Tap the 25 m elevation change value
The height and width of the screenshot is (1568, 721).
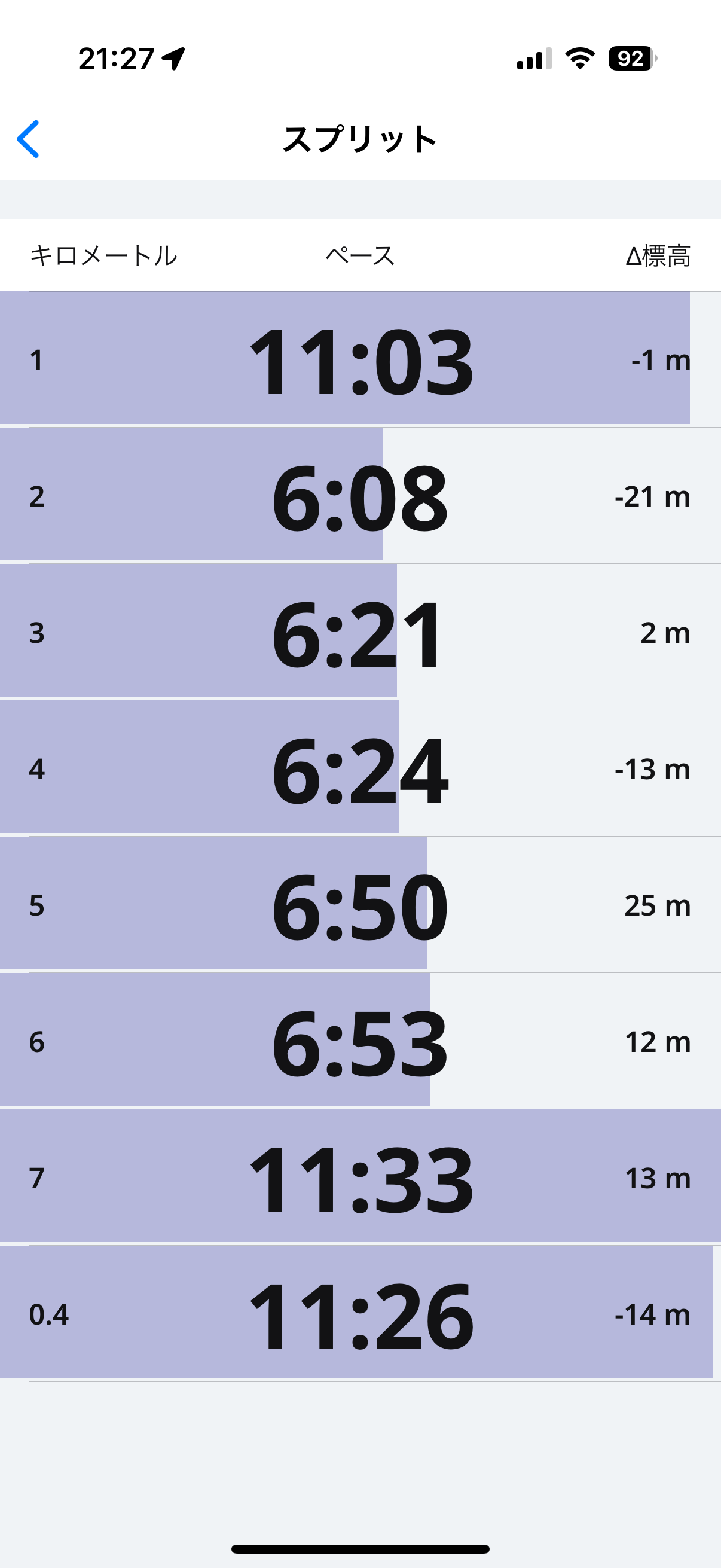[657, 906]
